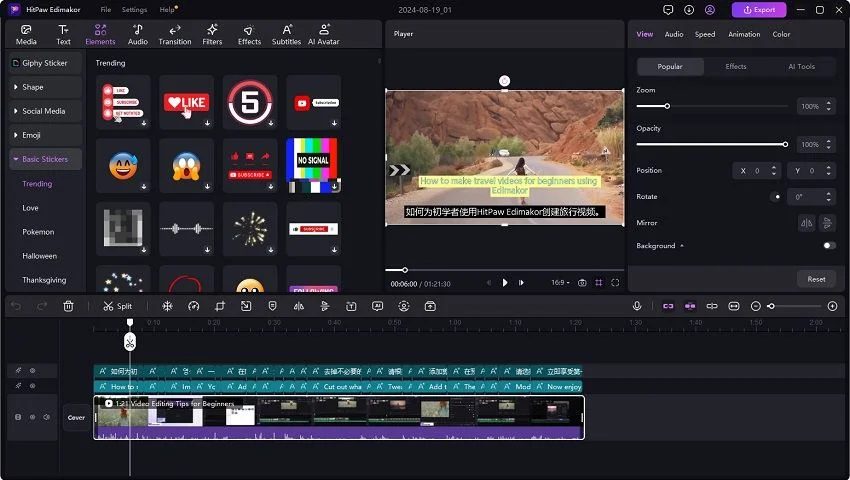Switch to the Speed tab

pos(705,34)
